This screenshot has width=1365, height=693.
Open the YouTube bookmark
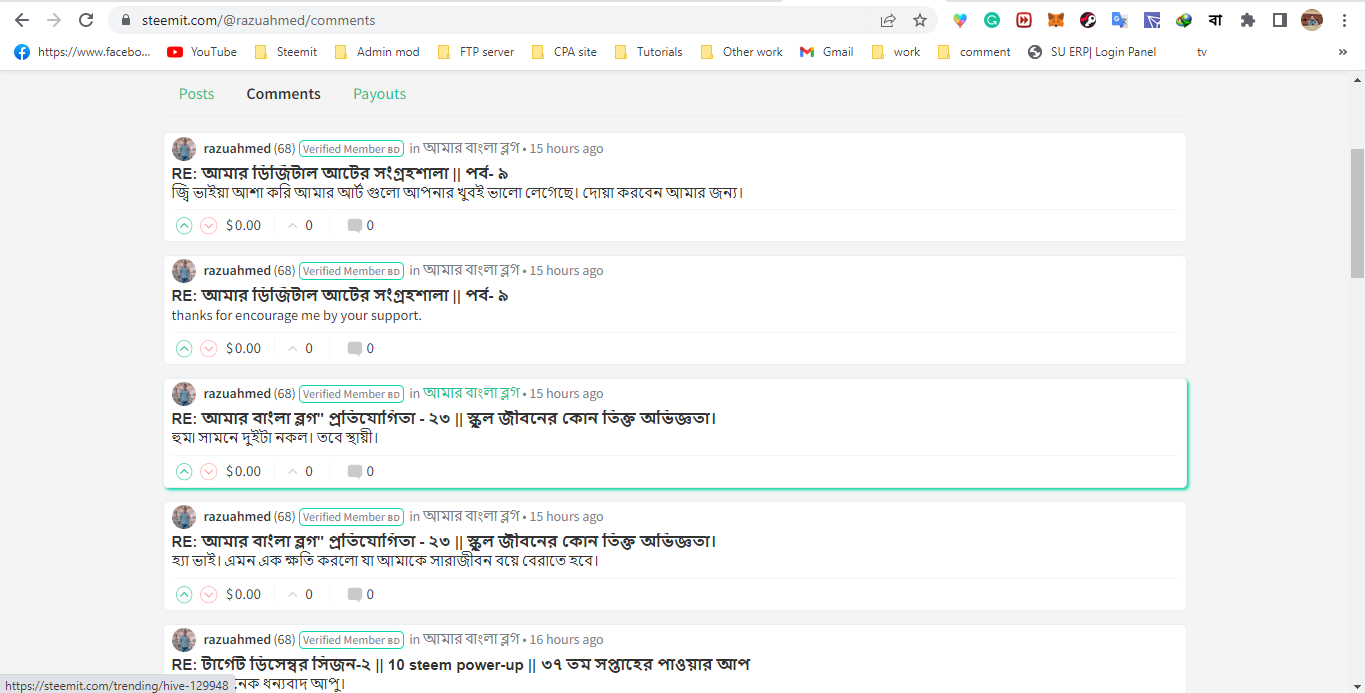point(202,52)
